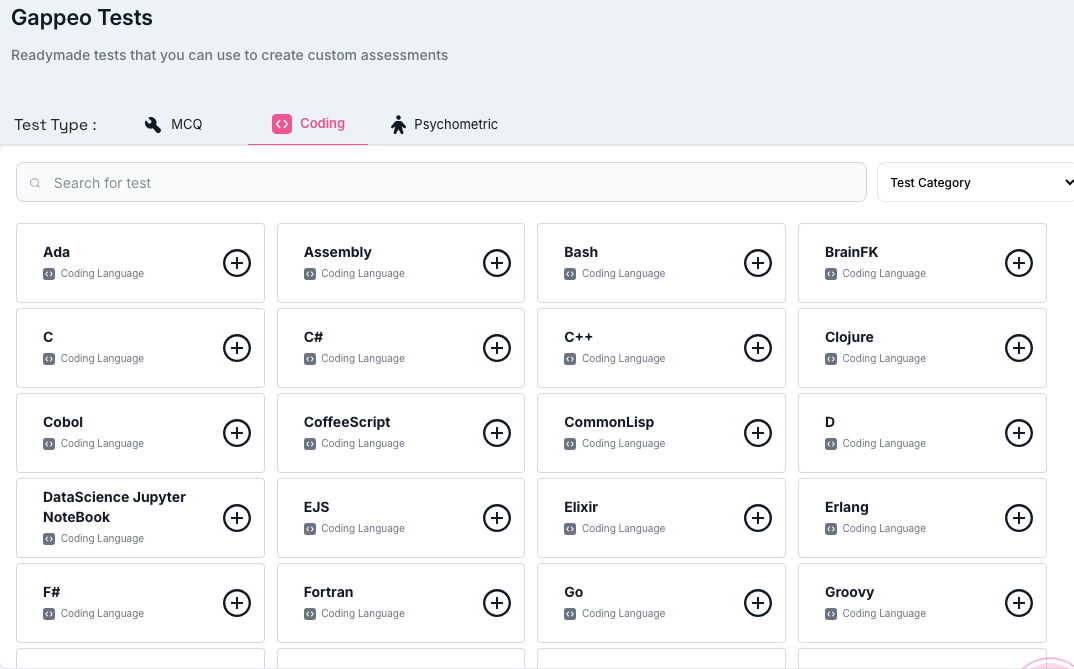
Task: Add the Assembly coding test
Action: (497, 263)
